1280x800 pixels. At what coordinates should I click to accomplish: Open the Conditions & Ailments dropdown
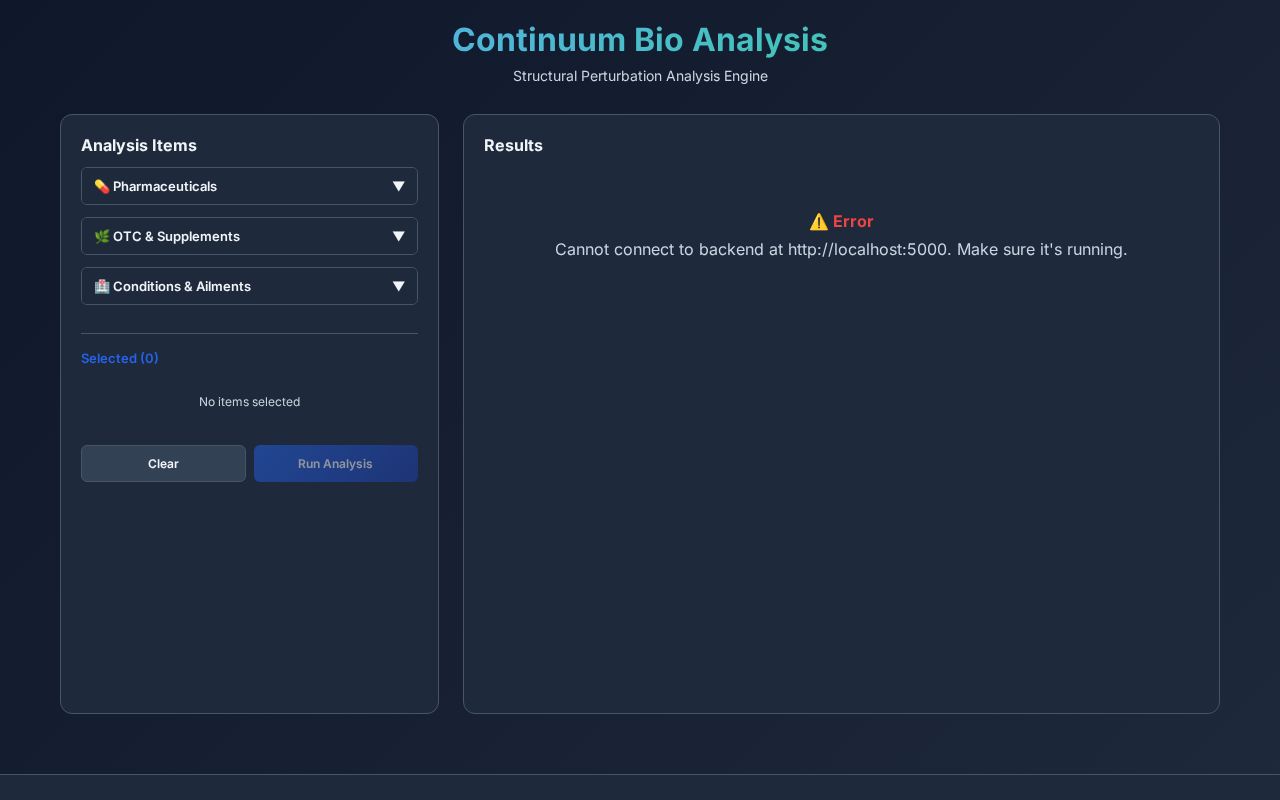(x=249, y=286)
